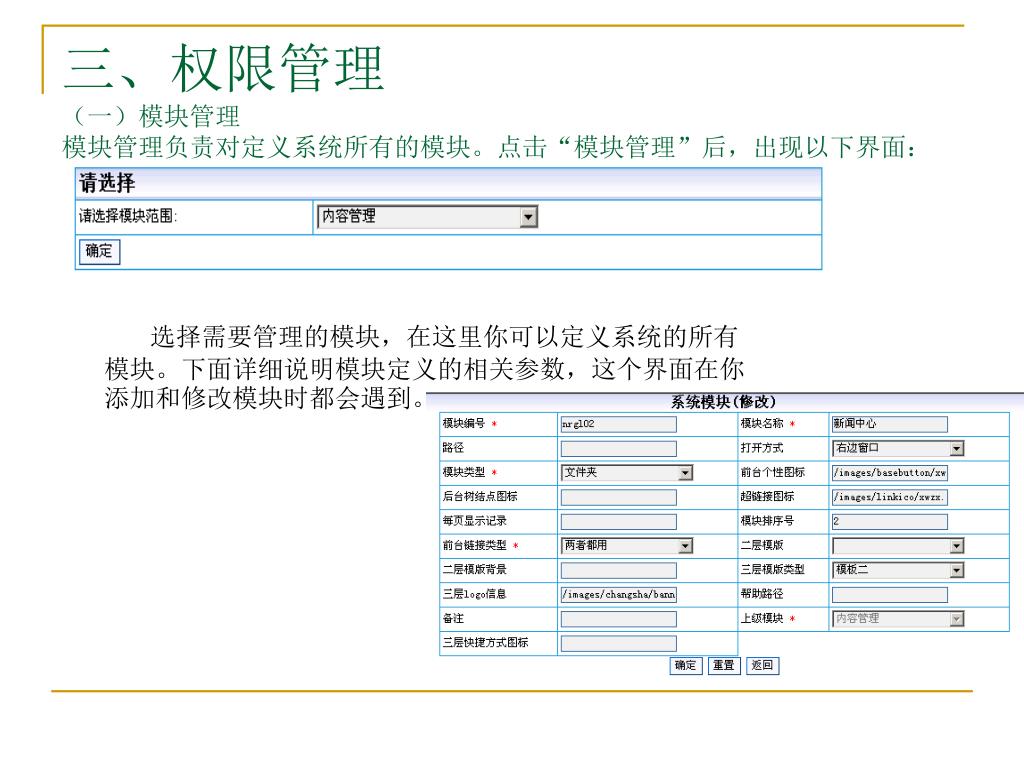Open the disabled 上级模块 dropdown showing 内容管理
Image resolution: width=1024 pixels, height=768 pixels.
pyautogui.click(x=898, y=618)
